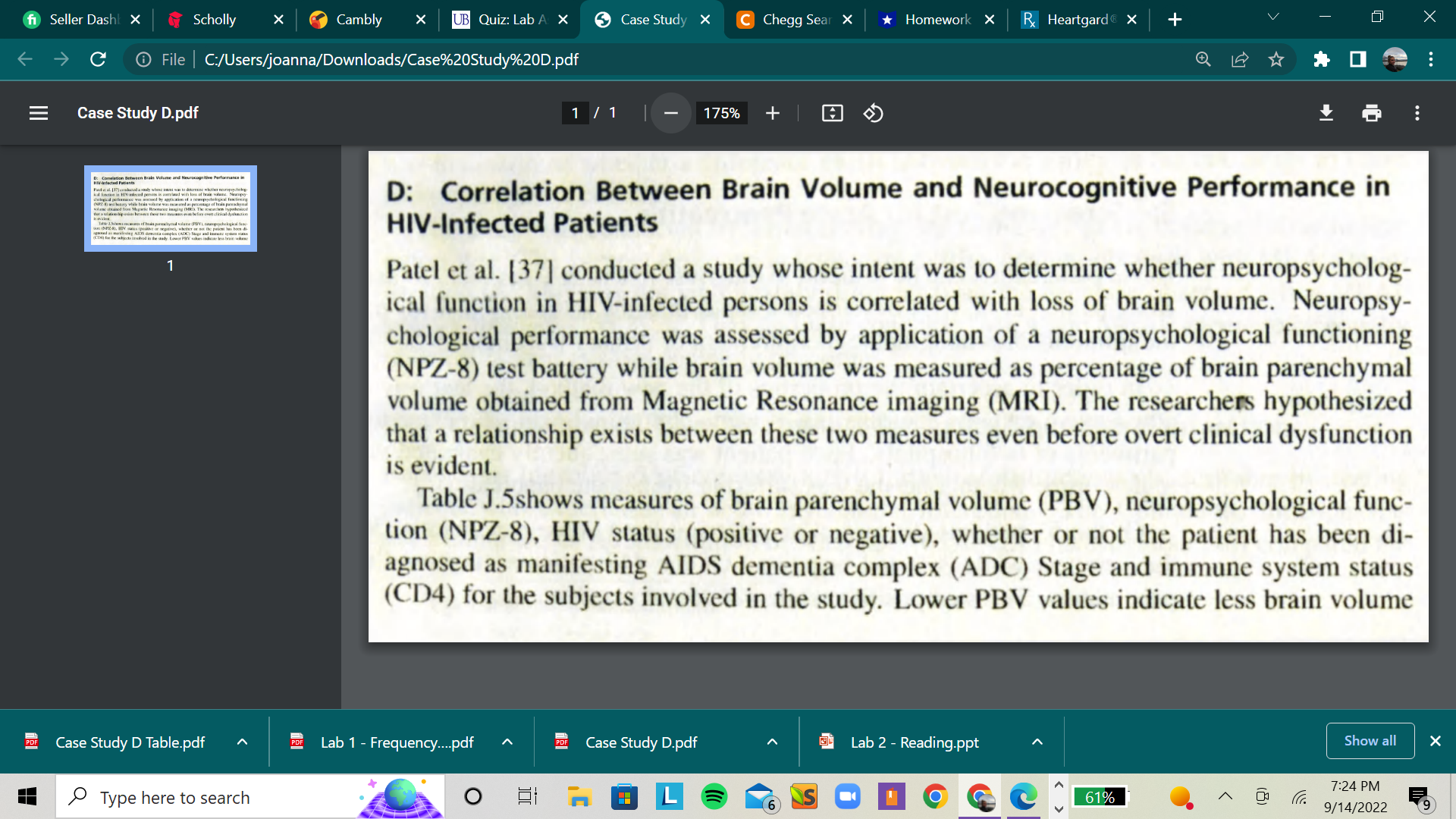Switch to the Chegg Search tab

point(789,19)
